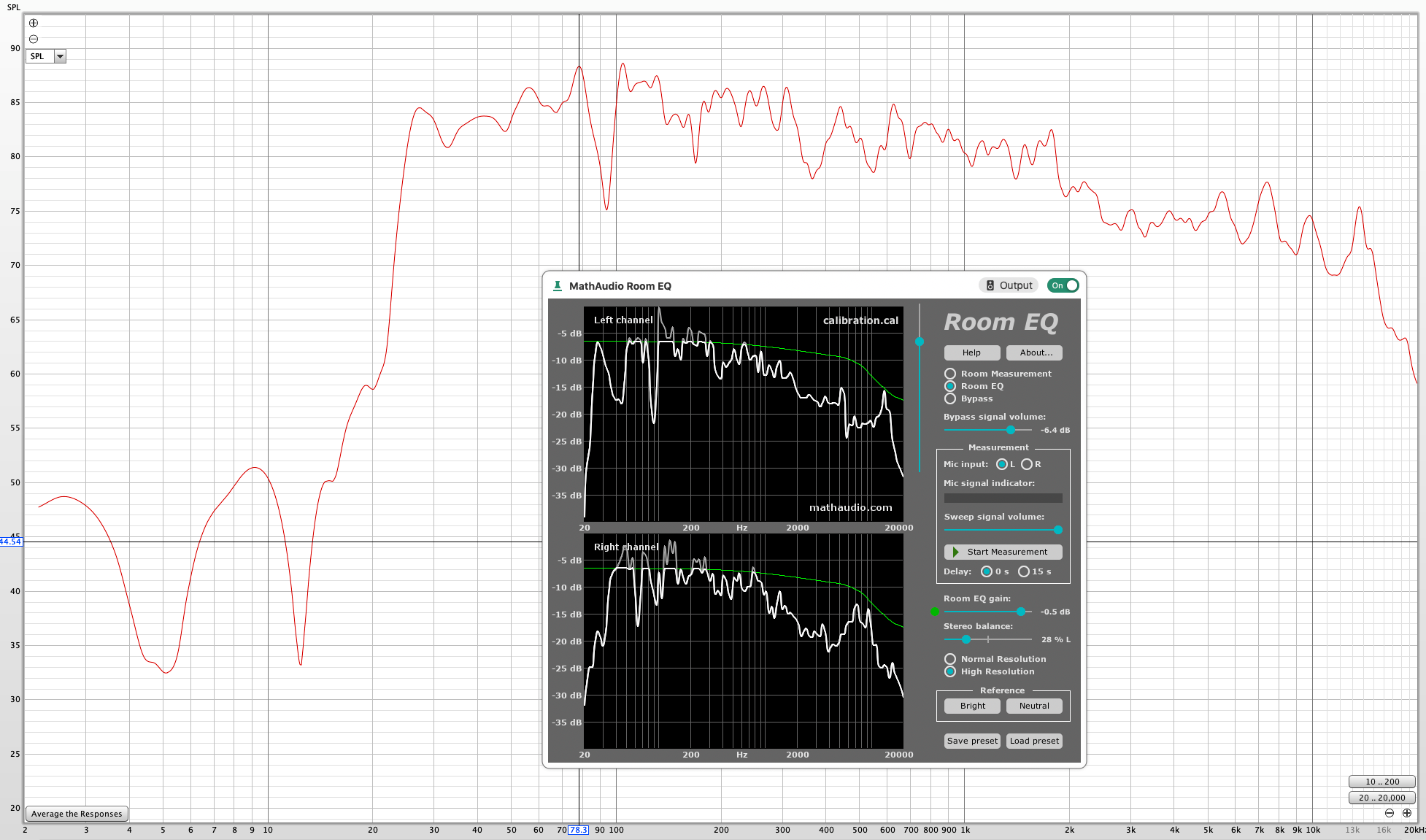Choose the Neutral reference
The width and height of the screenshot is (1426, 840).
pos(1035,706)
